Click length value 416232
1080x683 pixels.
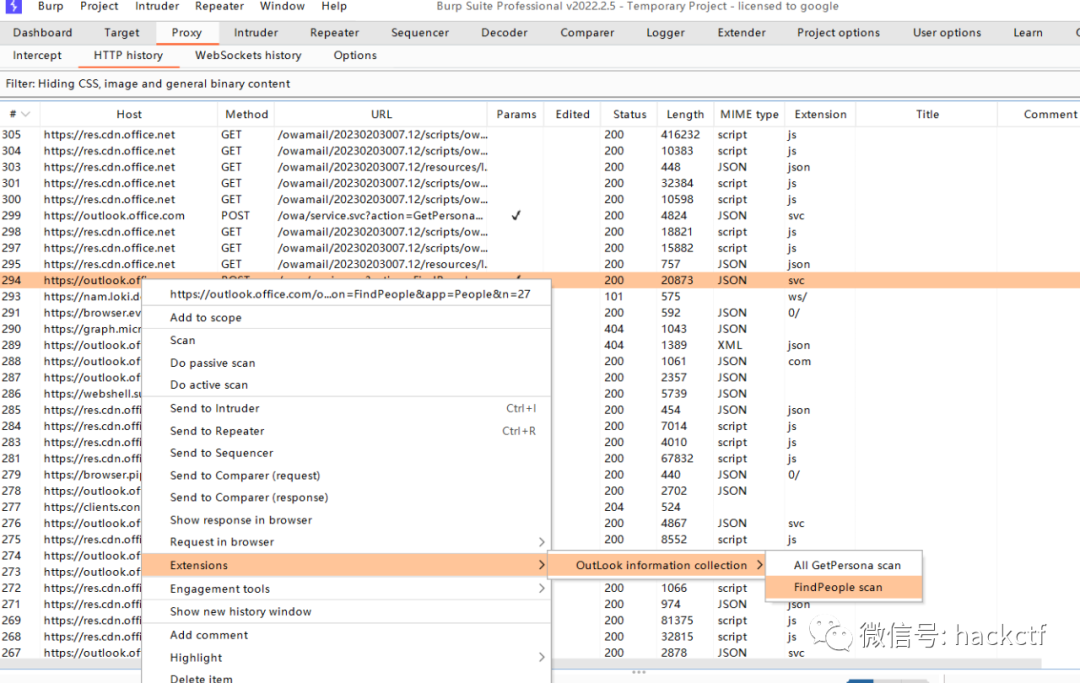pyautogui.click(x=680, y=134)
